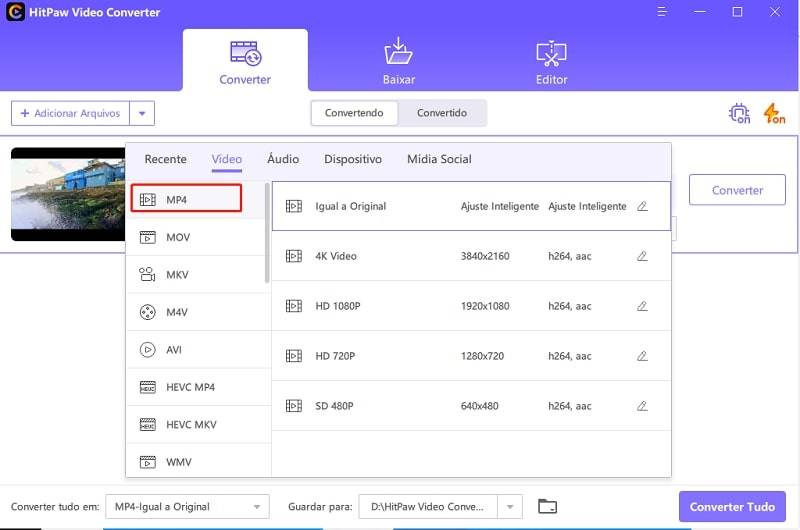Click the format list scrollbar
Image resolution: width=800 pixels, height=530 pixels.
[267, 233]
